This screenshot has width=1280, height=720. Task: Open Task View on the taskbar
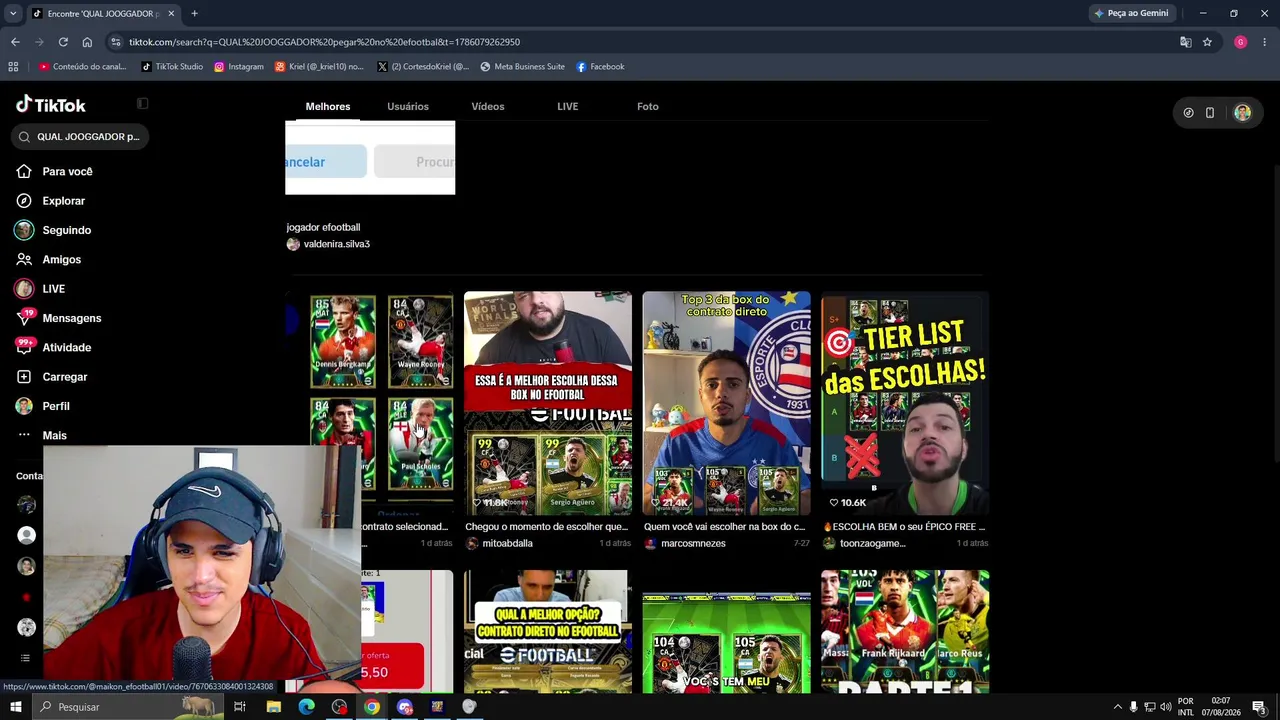[x=240, y=707]
